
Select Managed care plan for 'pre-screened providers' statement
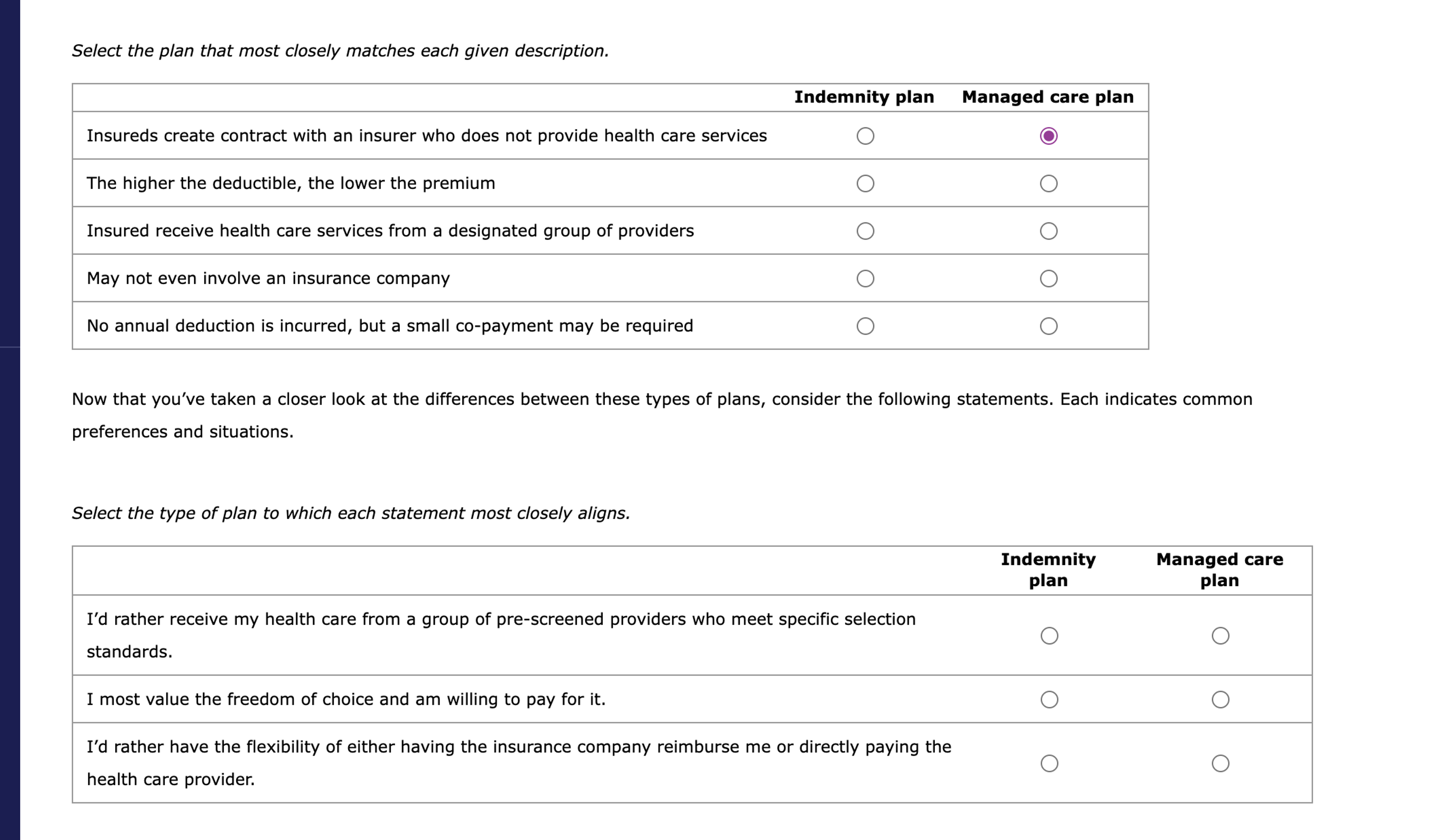[1220, 636]
